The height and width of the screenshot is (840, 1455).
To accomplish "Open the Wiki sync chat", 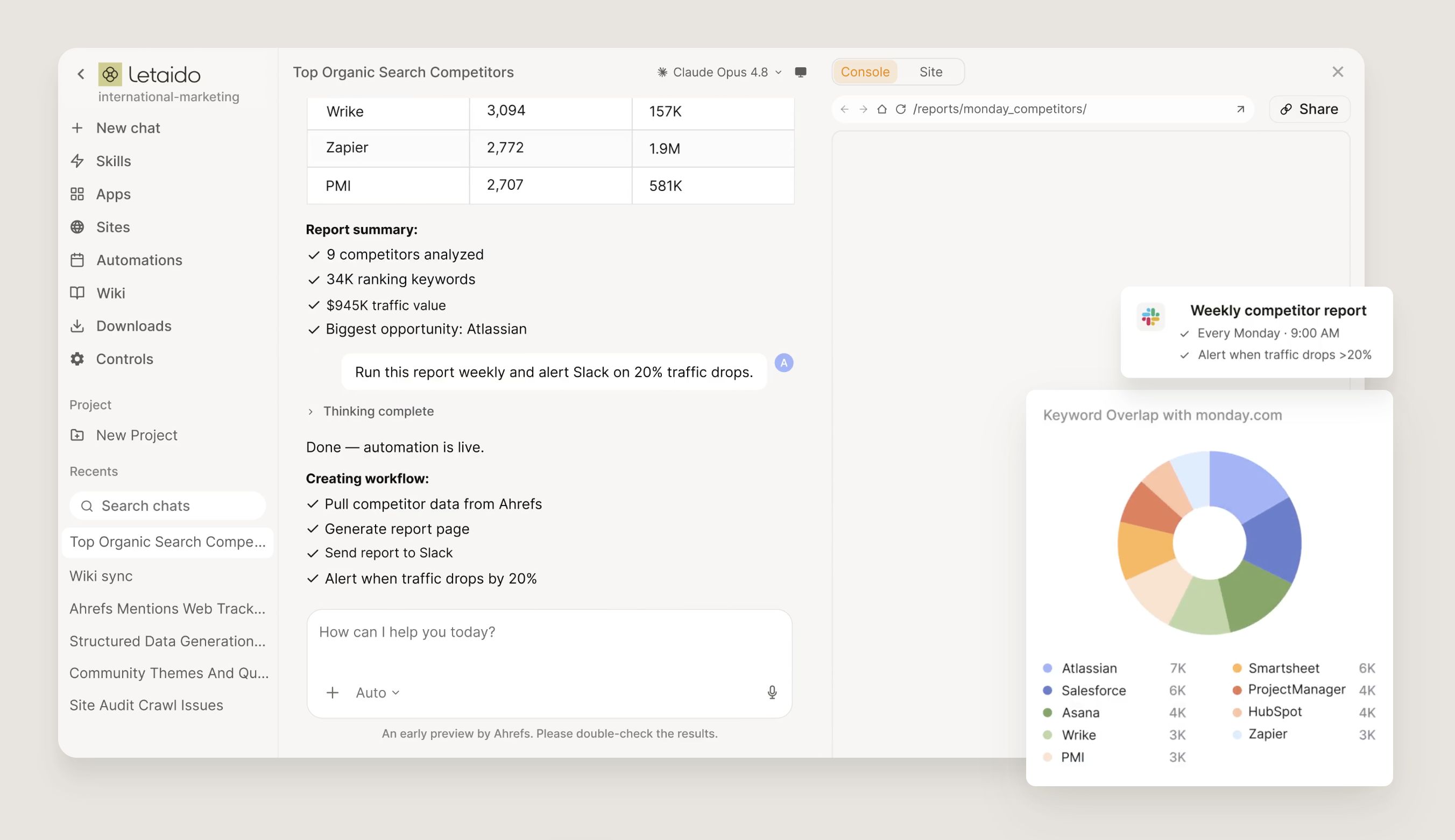I will pos(101,576).
